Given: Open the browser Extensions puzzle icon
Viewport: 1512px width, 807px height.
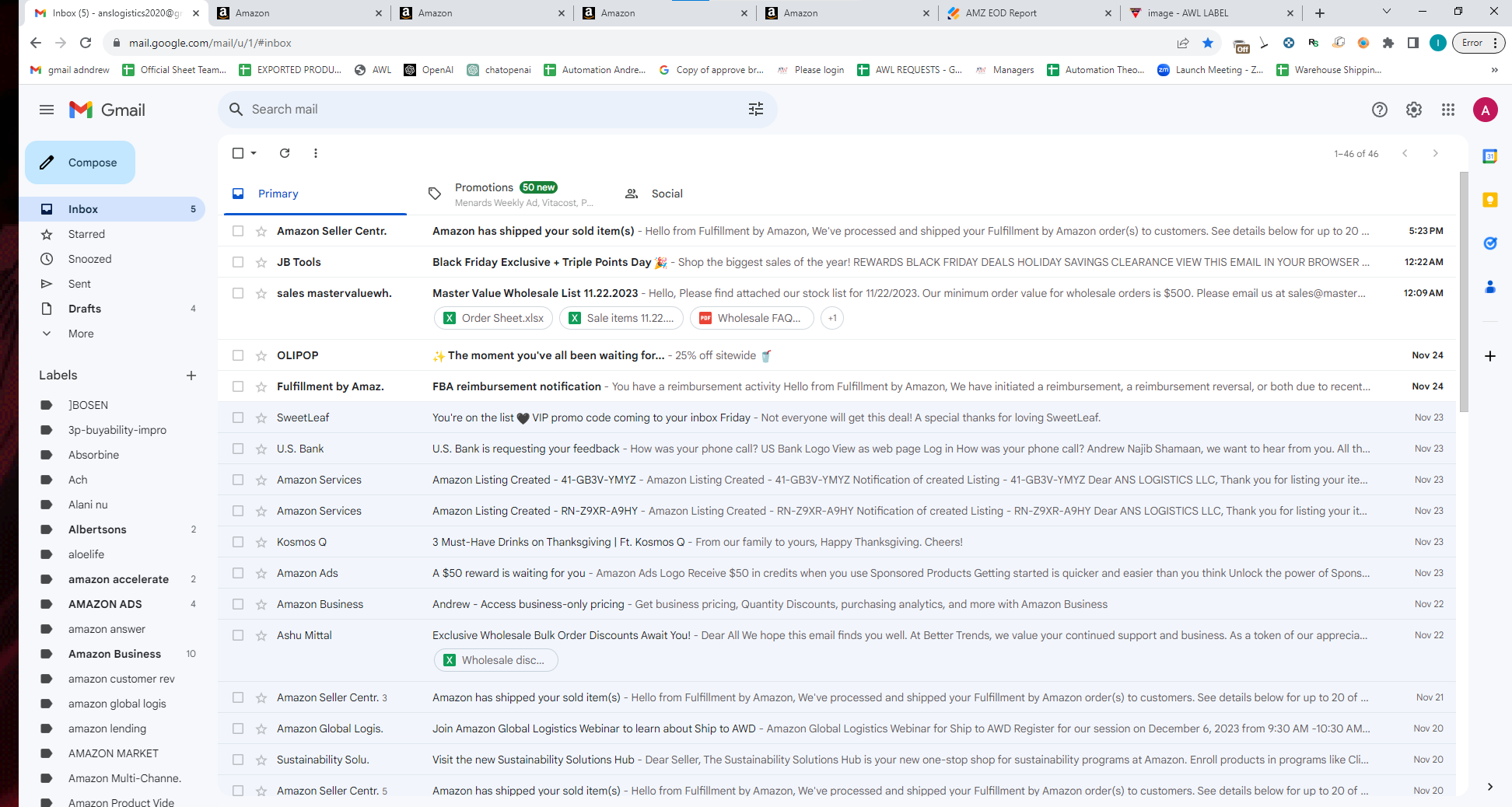Looking at the screenshot, I should click(x=1388, y=43).
